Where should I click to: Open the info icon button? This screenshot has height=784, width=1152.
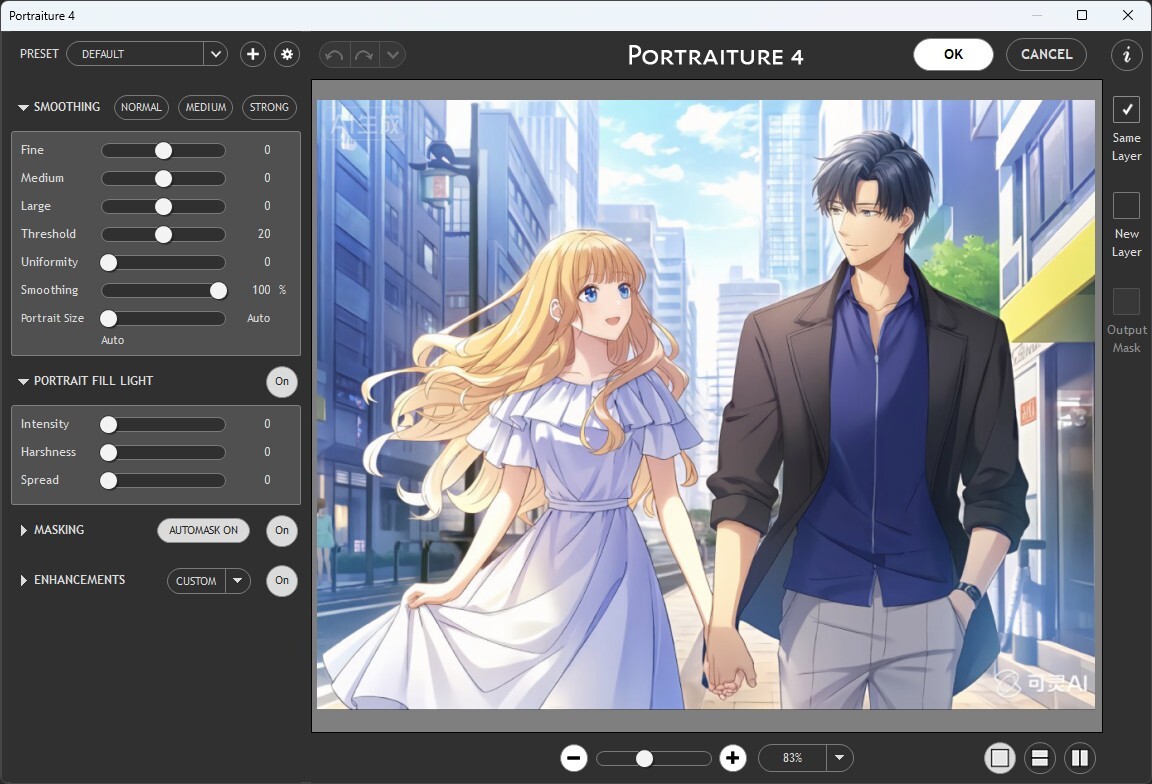coord(1127,55)
